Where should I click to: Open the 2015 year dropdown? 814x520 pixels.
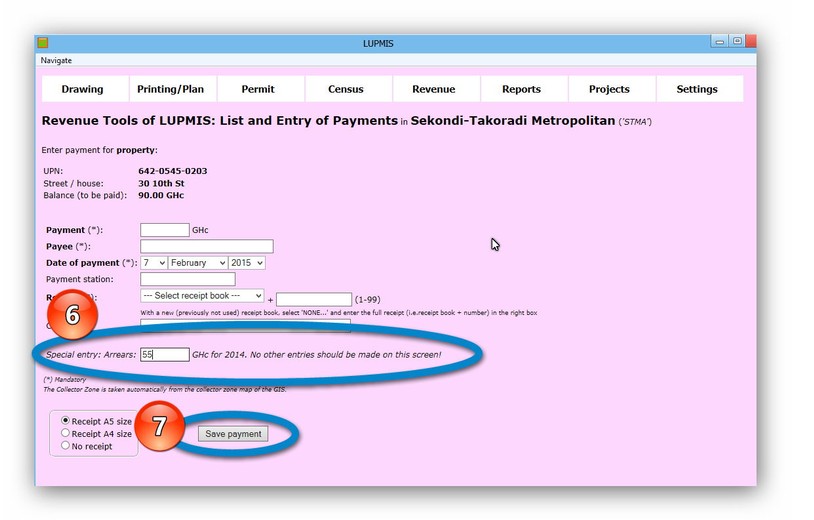(x=247, y=263)
